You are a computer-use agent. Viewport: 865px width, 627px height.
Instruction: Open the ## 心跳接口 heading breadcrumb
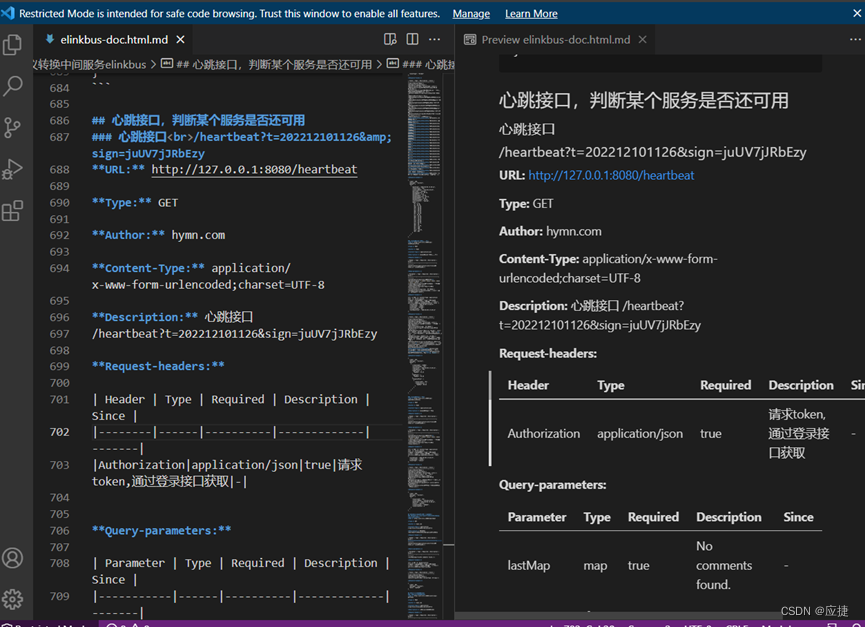coord(267,65)
